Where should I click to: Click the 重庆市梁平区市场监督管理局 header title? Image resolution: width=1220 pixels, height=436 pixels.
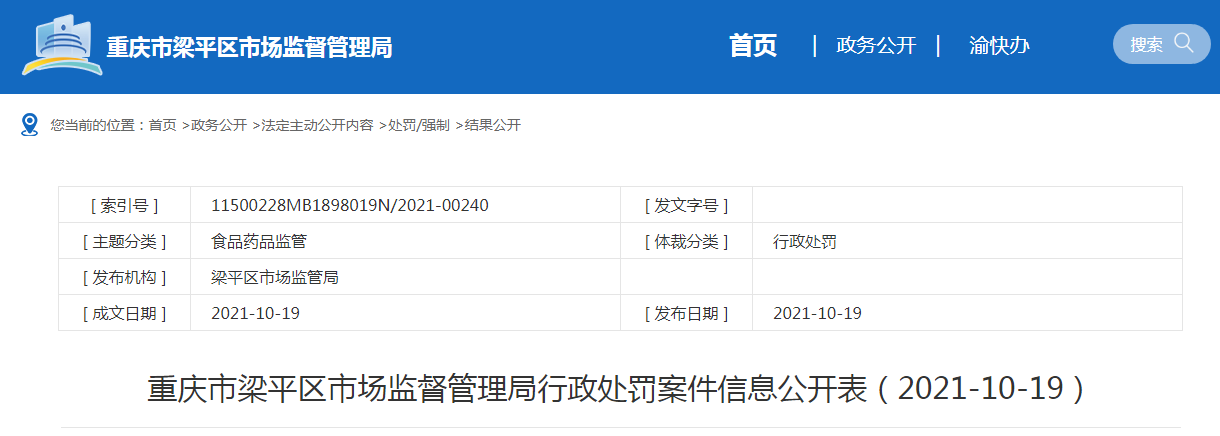click(250, 47)
